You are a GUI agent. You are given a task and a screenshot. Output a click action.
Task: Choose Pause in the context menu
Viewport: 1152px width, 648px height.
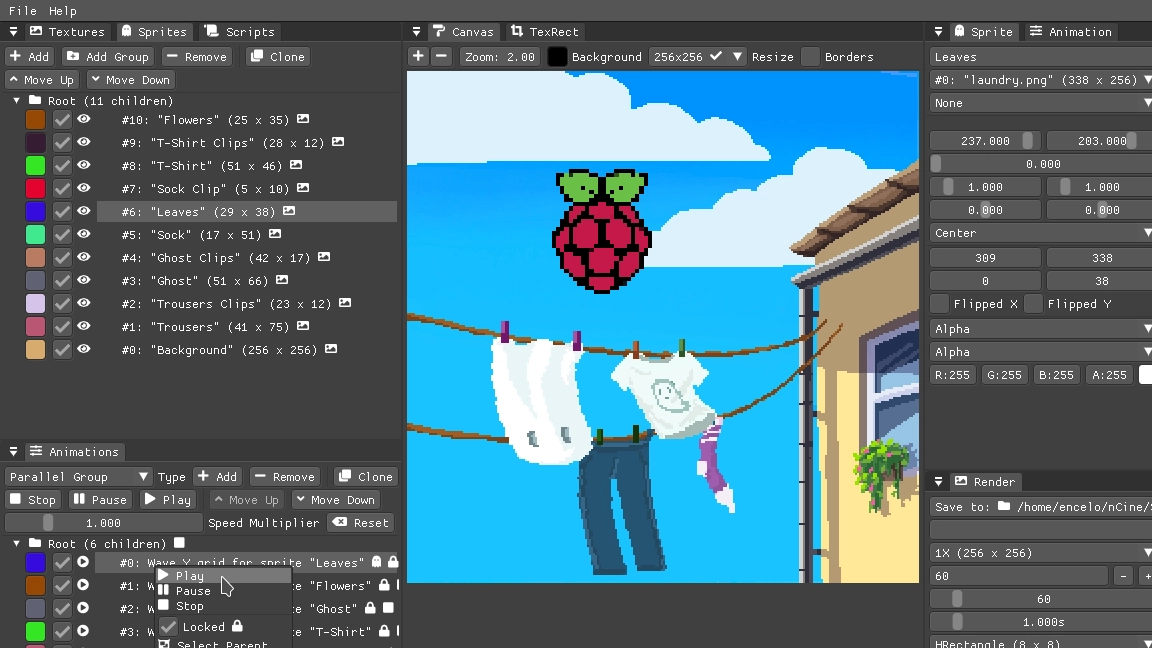[x=223, y=591]
